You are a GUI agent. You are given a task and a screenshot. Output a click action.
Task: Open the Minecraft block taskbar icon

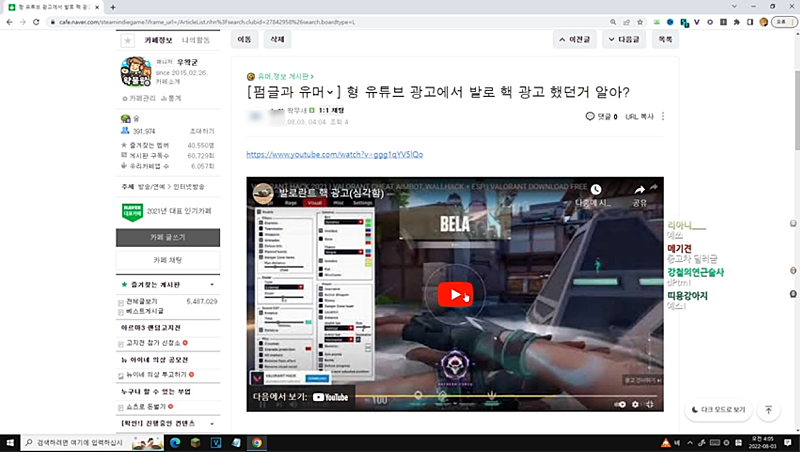195,443
